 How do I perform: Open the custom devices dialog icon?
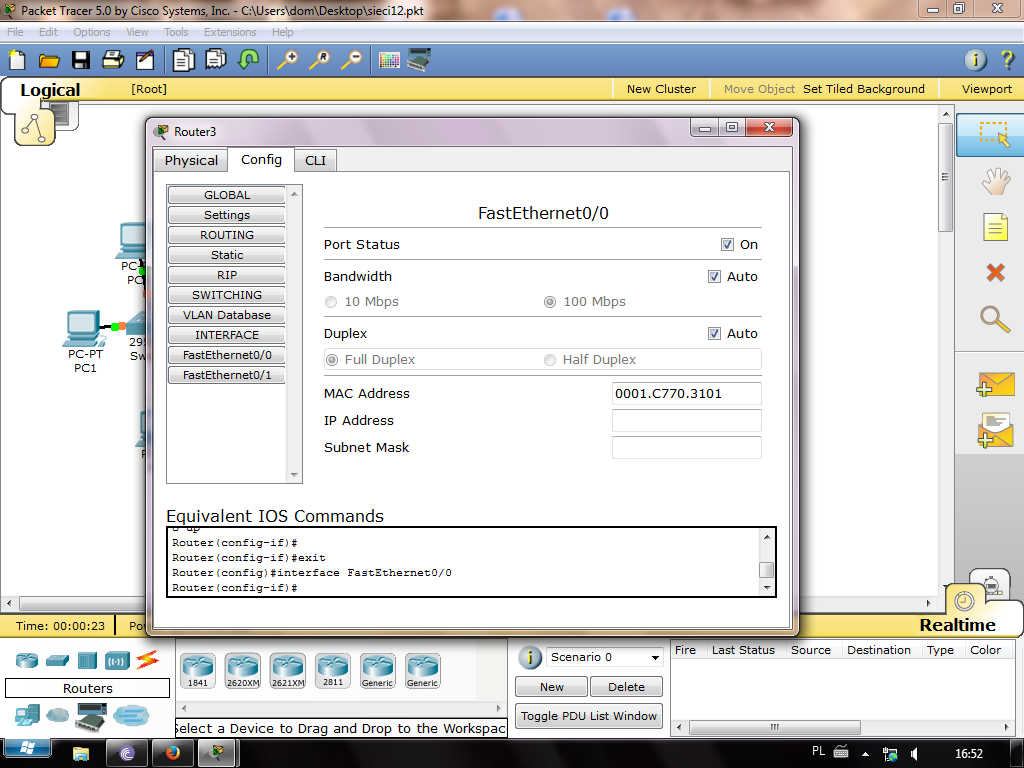click(418, 60)
